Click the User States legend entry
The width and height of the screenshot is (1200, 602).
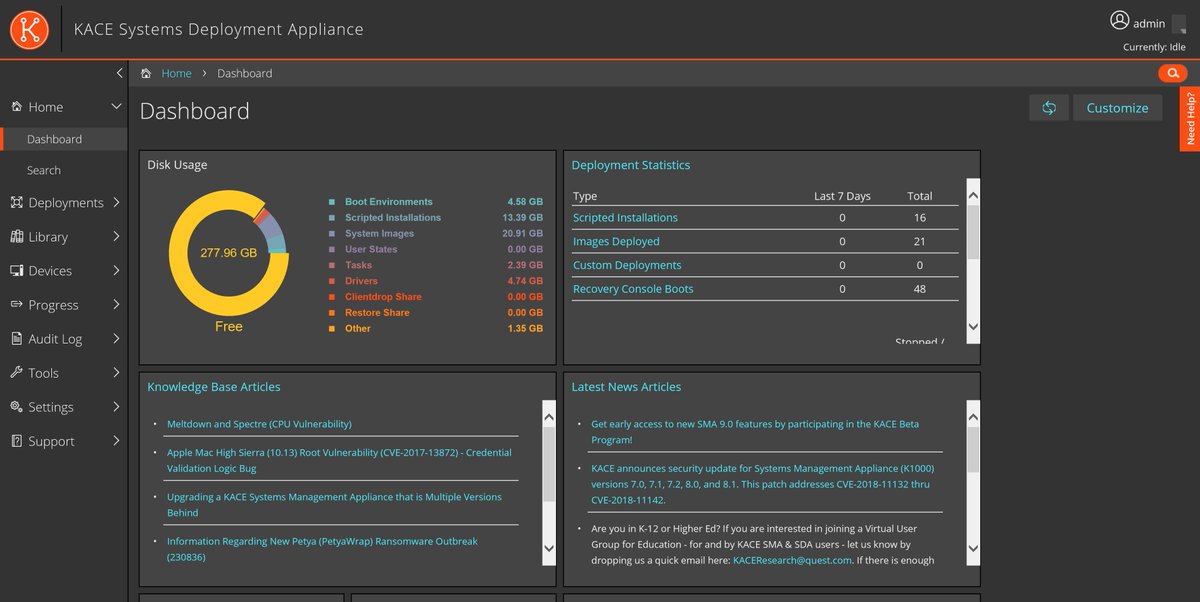(x=436, y=249)
